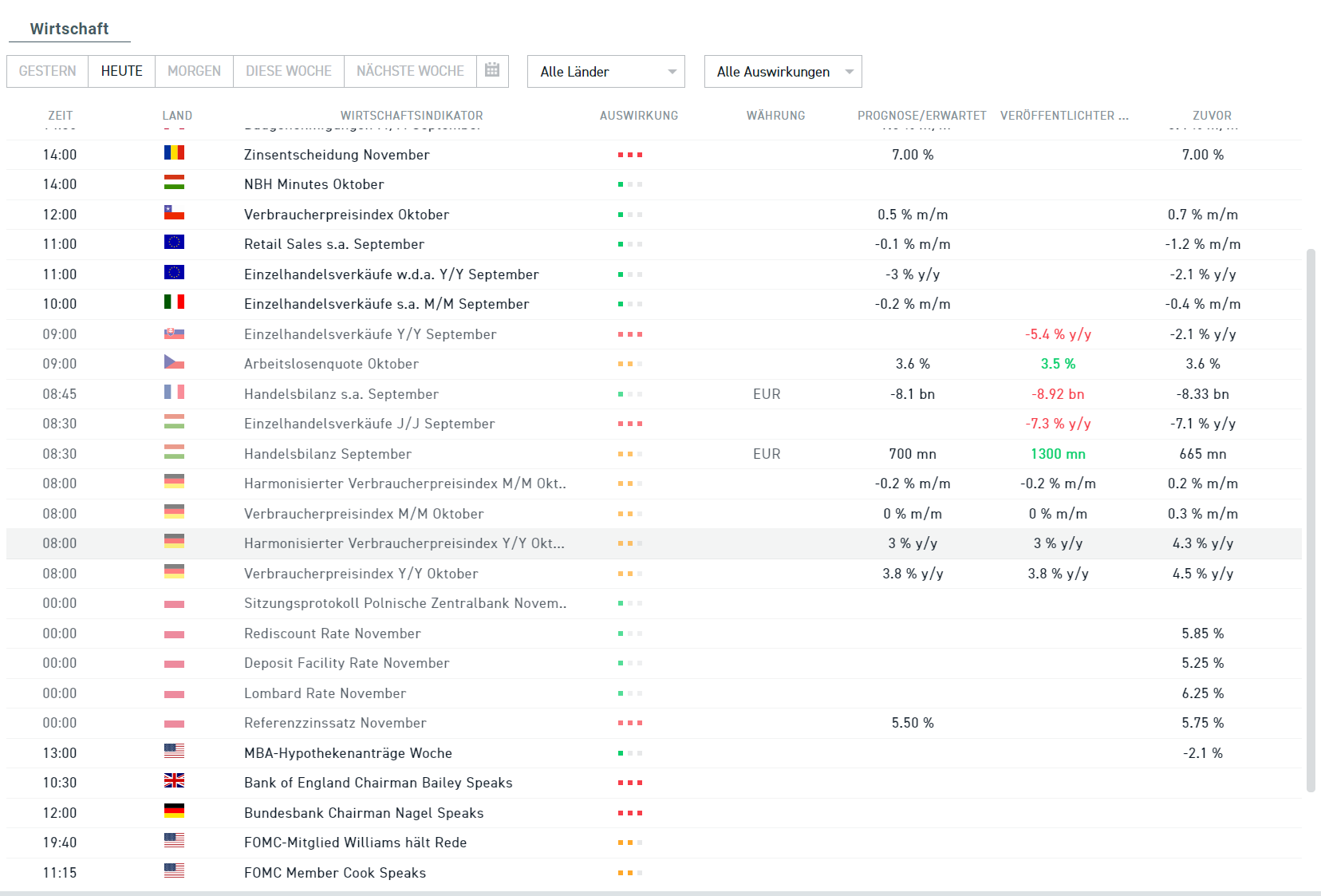
Task: Click impact dots for FOMC Member Cook Speaks
Action: pos(629,873)
